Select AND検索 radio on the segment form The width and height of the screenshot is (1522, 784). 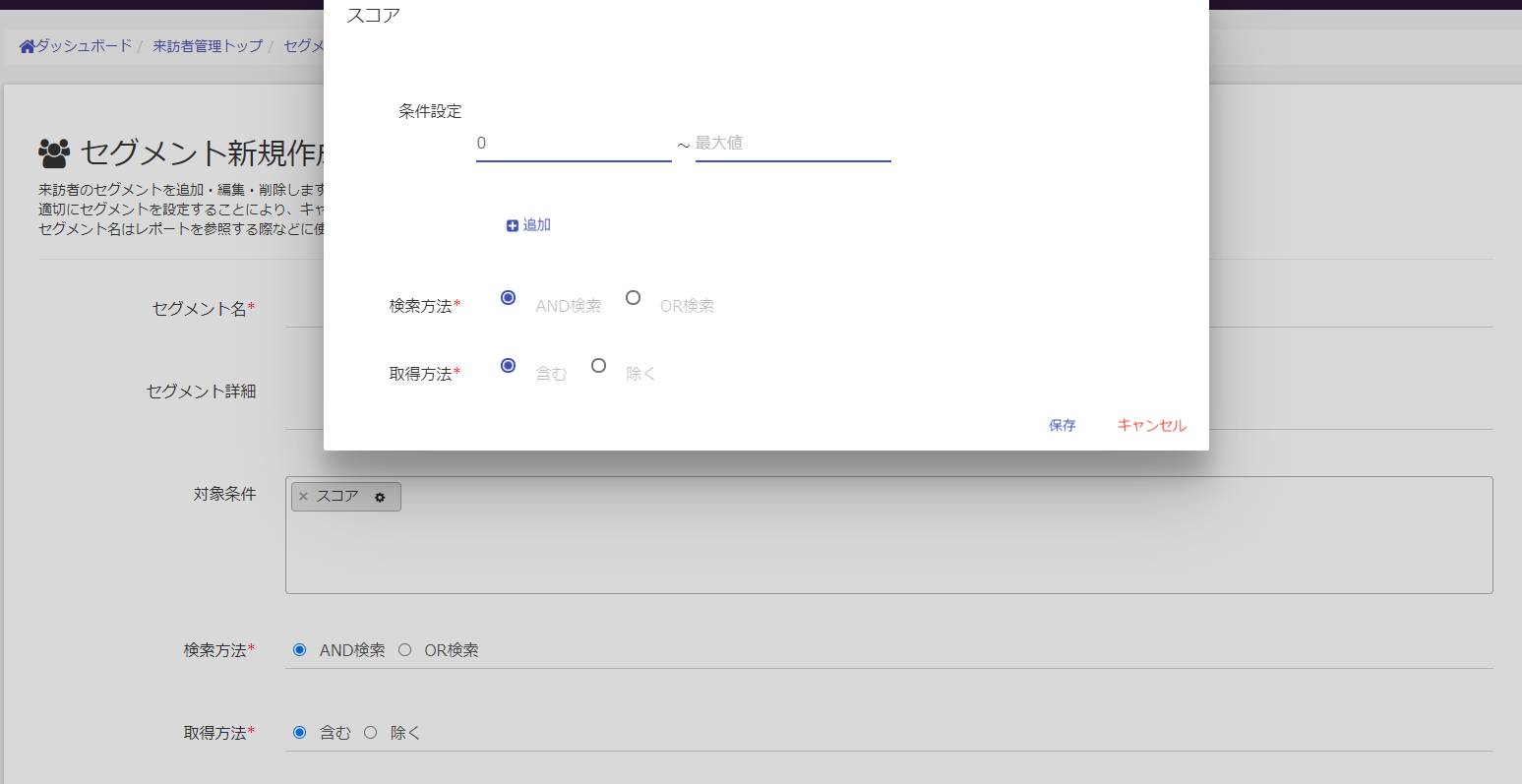[300, 650]
